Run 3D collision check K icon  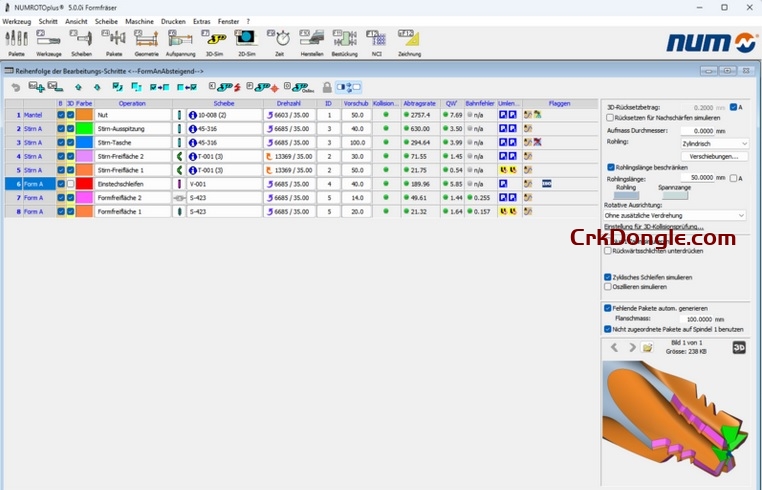225,88
